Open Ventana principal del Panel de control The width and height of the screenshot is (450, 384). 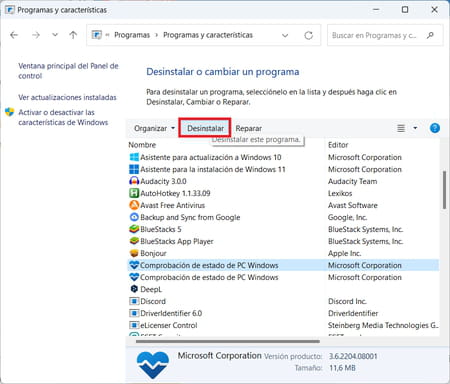pos(68,71)
